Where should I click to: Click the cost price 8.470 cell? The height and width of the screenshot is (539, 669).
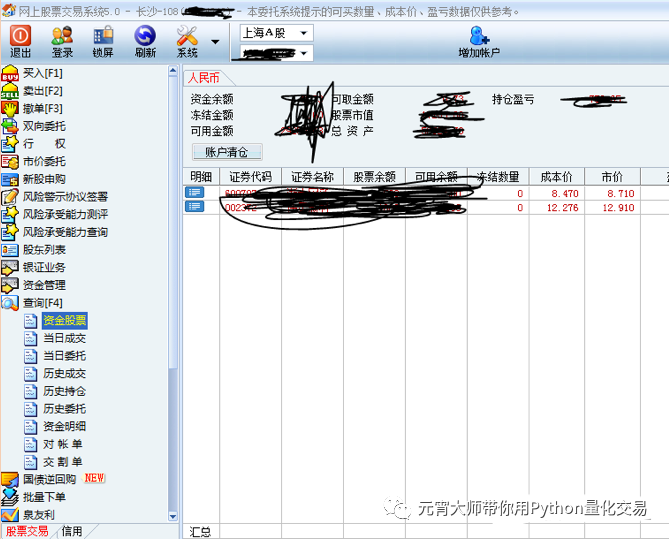tap(564, 194)
